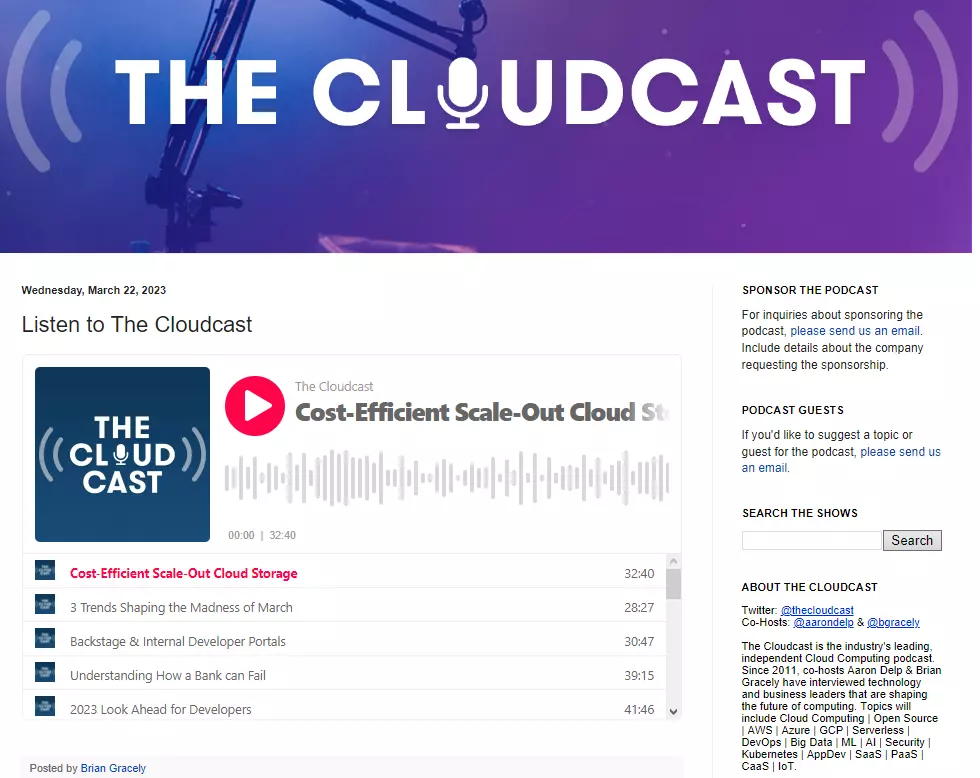Open the @aarondelp co-host link
Viewport: 980px width, 778px height.
click(x=823, y=622)
